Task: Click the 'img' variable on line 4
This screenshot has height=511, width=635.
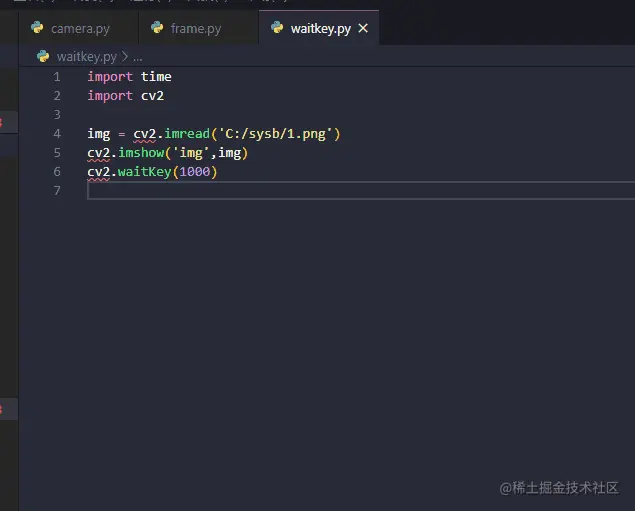Action: [x=99, y=134]
